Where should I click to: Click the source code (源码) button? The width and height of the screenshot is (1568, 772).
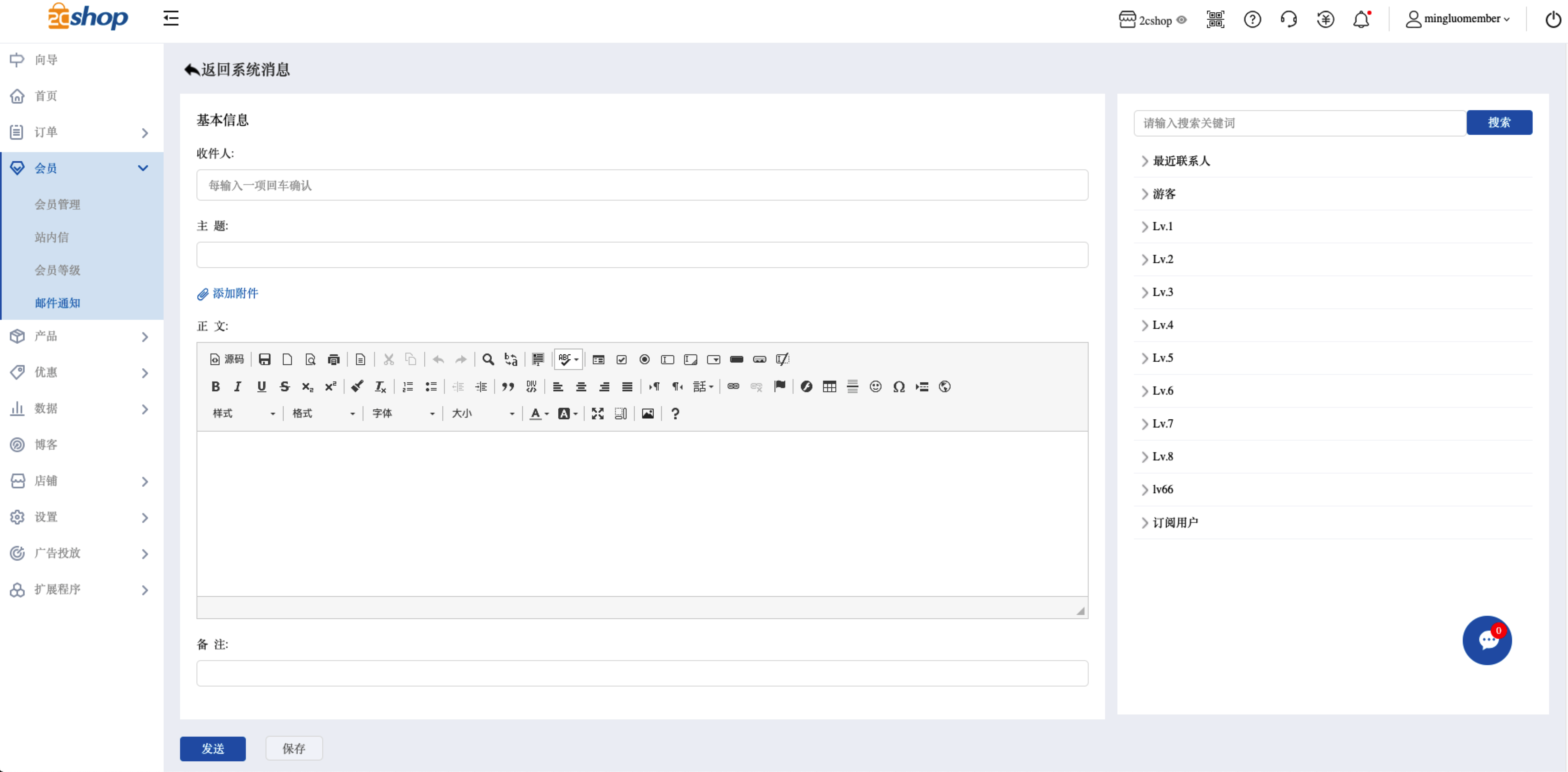pos(227,359)
